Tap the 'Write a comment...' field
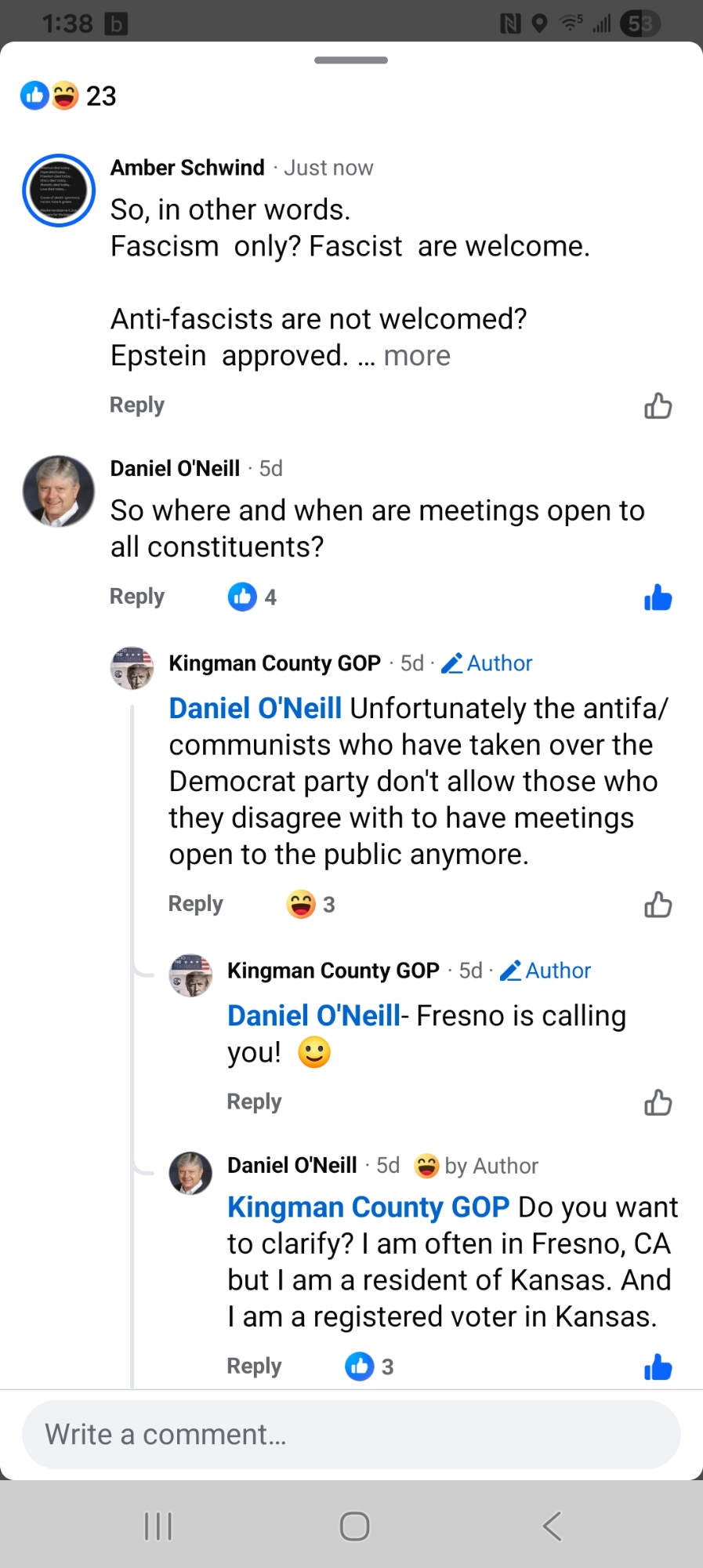This screenshot has width=703, height=1568. tap(351, 1435)
